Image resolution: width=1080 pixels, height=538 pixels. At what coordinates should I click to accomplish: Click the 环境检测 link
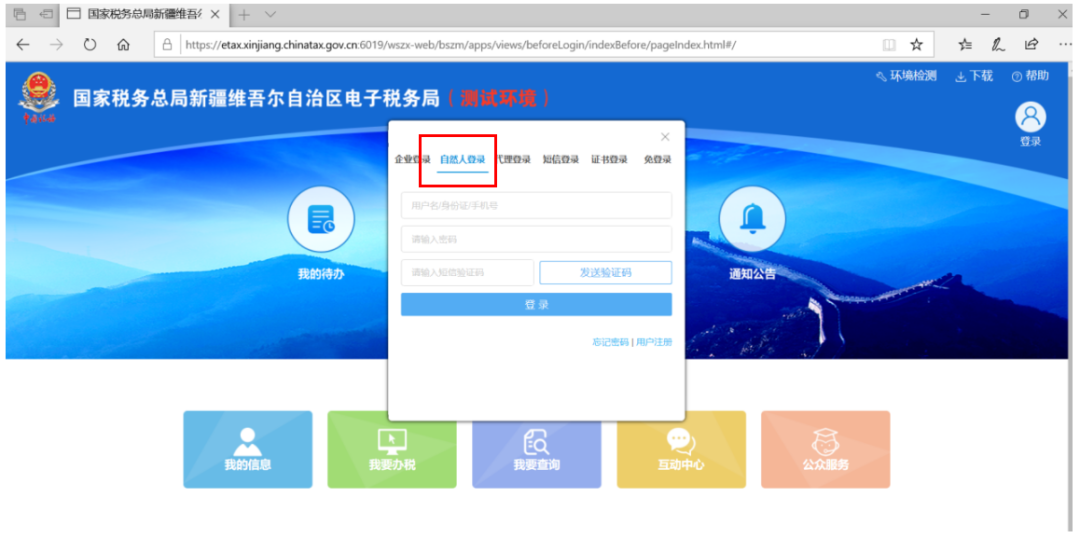pos(906,76)
